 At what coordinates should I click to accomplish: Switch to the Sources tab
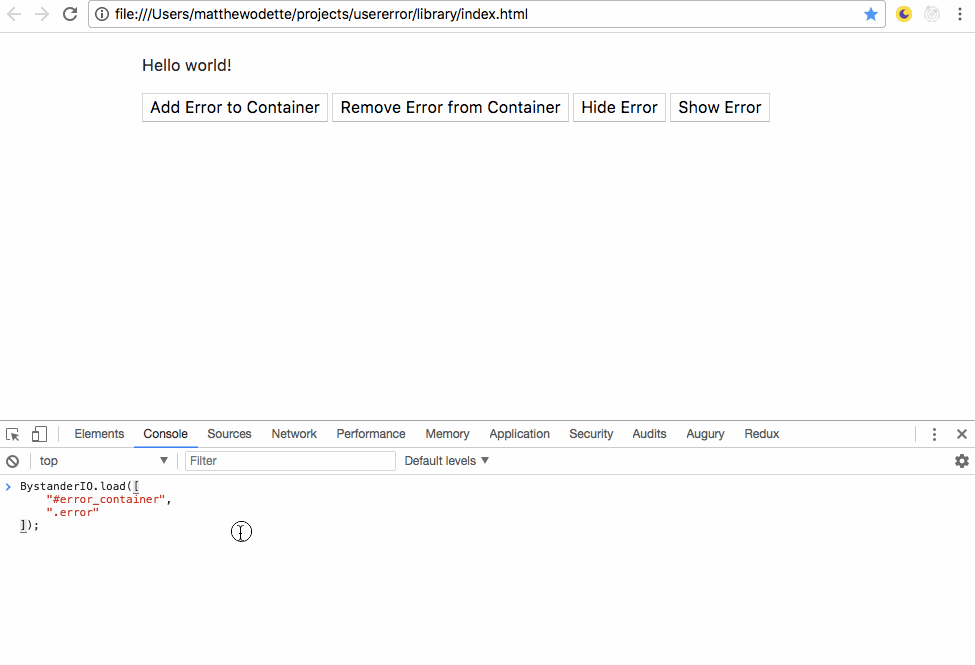(229, 434)
